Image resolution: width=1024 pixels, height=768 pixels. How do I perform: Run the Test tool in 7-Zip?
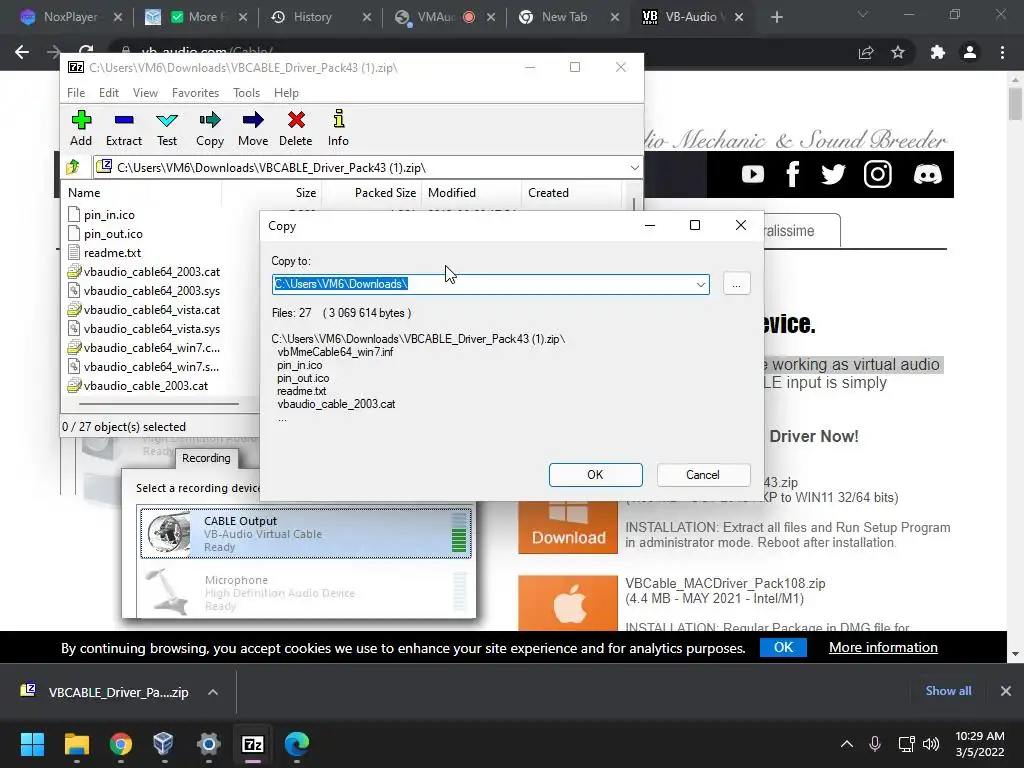coord(167,128)
